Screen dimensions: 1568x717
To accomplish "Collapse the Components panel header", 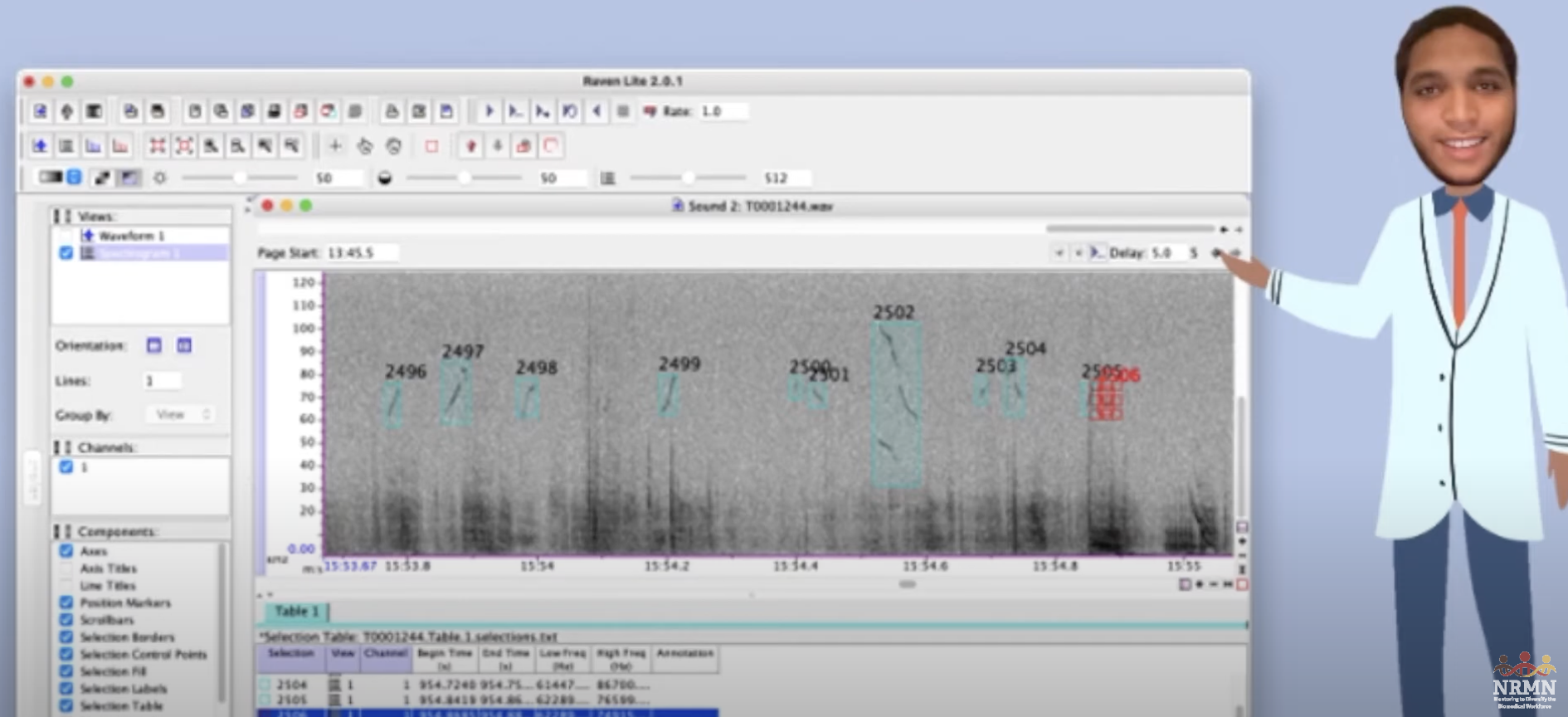I will (139, 531).
